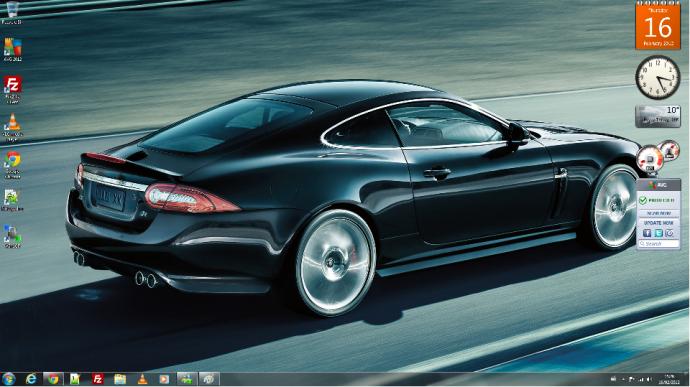Select the VLC media player desktop shortcut
The image size is (690, 387).
pos(12,127)
